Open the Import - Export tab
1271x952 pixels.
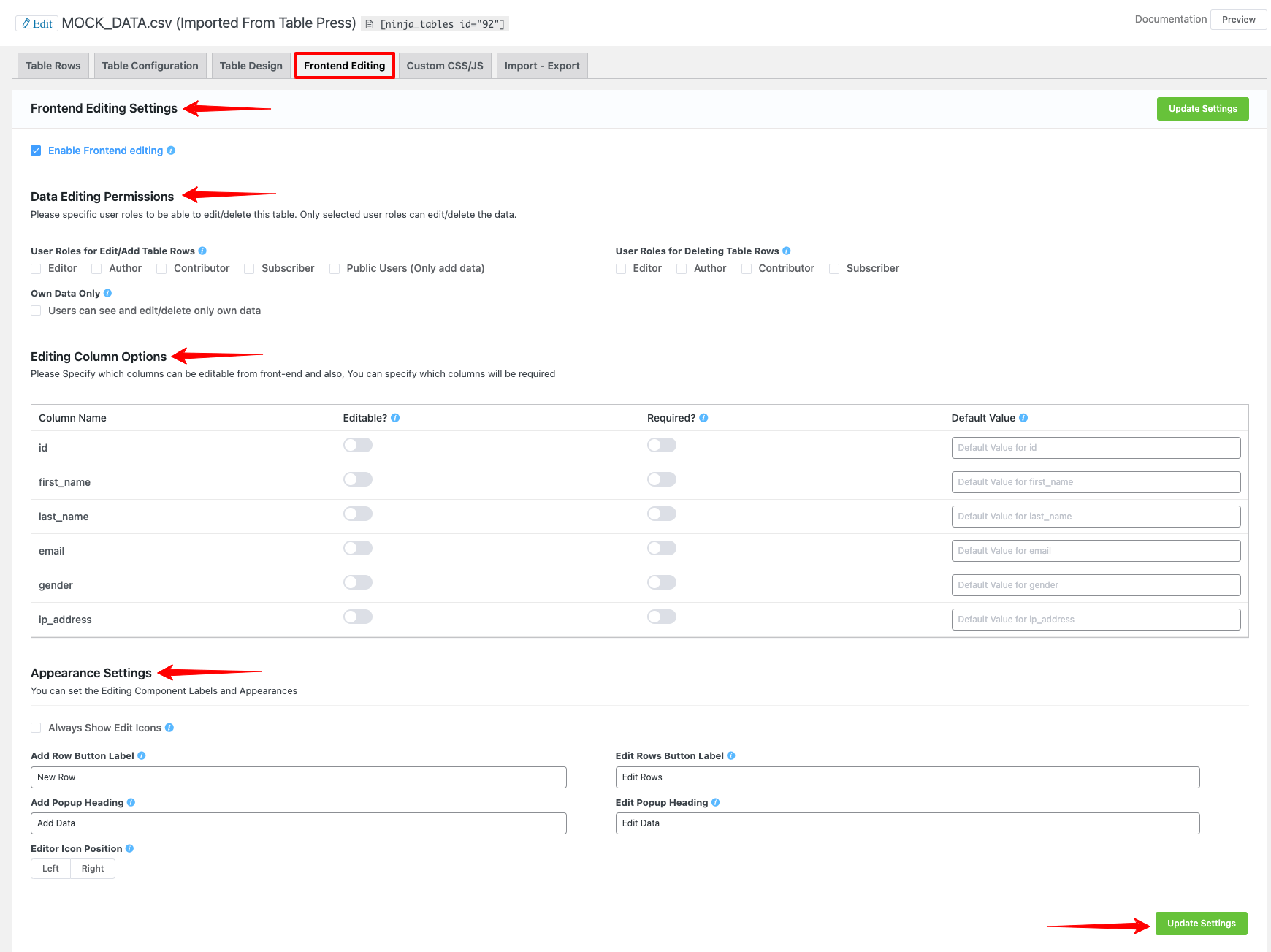coord(541,66)
